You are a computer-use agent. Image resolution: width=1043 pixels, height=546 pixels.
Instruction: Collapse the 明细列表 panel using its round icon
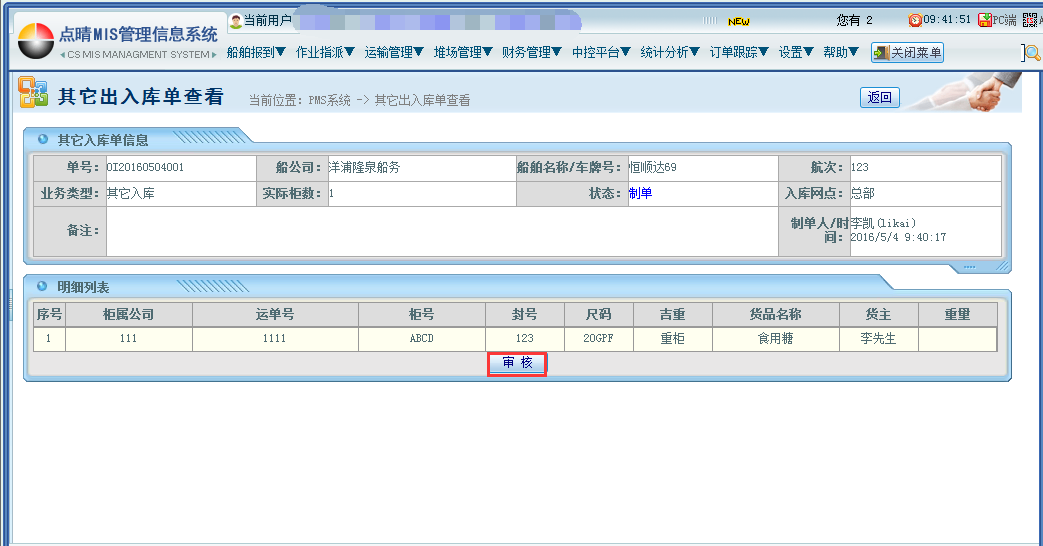(43, 286)
